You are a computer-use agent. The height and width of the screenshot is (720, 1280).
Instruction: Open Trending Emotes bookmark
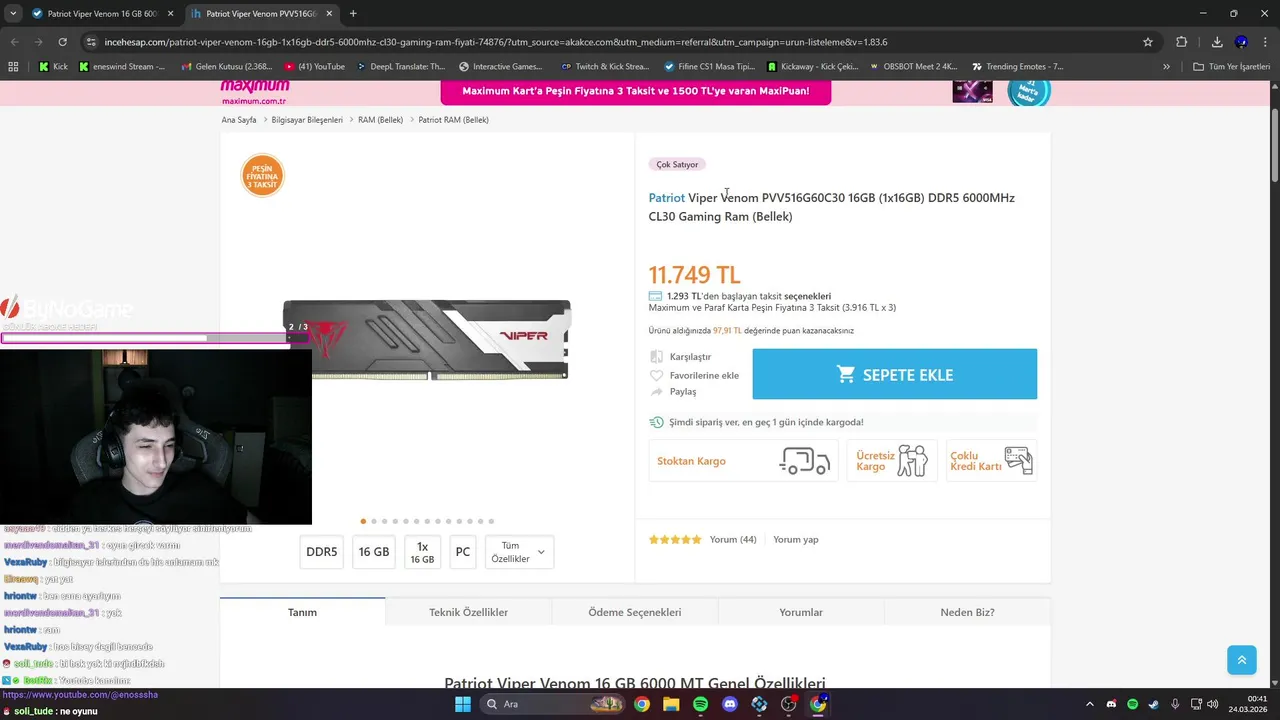point(1016,67)
